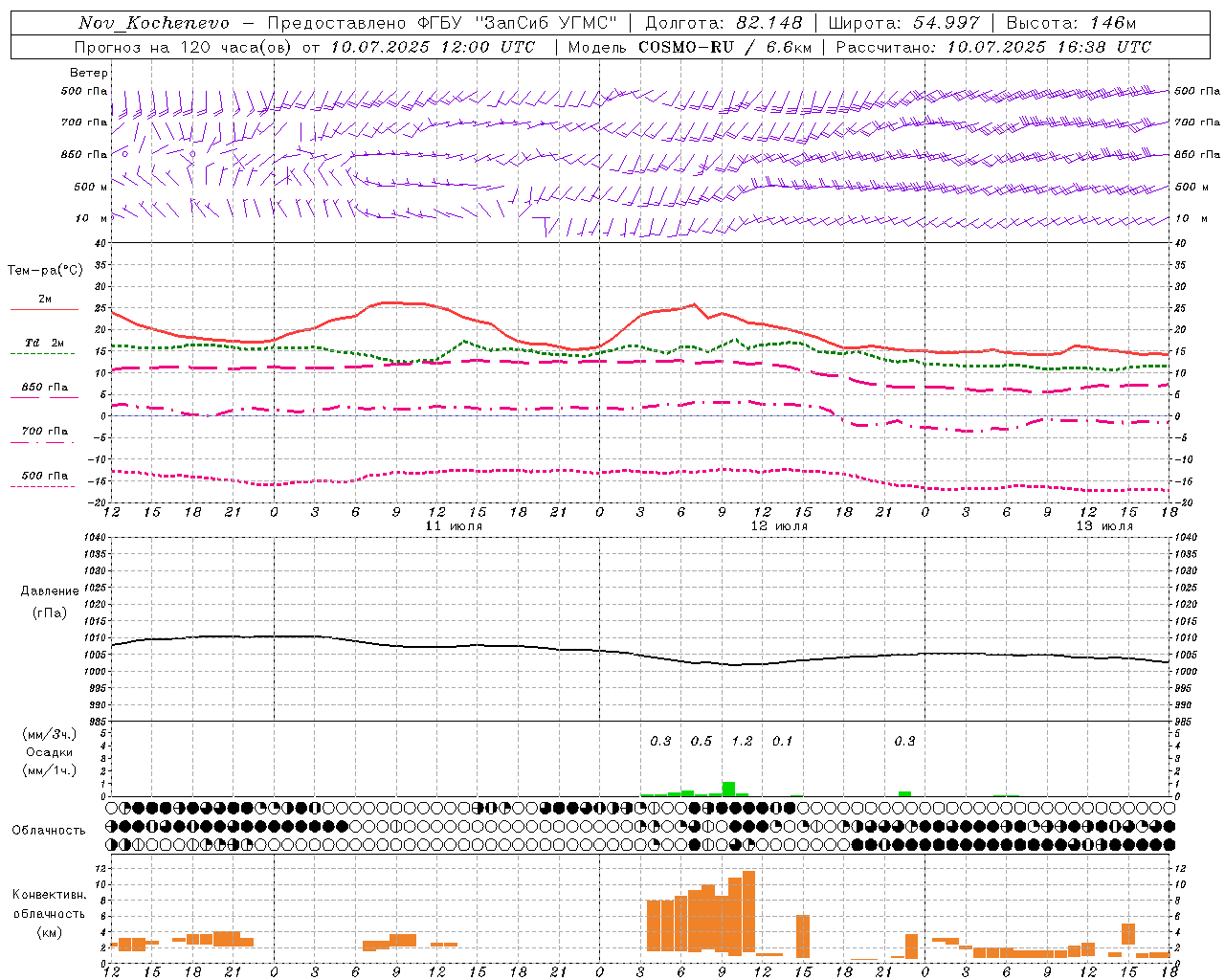Click the tallest orange convective cloud bar

pyautogui.click(x=748, y=911)
